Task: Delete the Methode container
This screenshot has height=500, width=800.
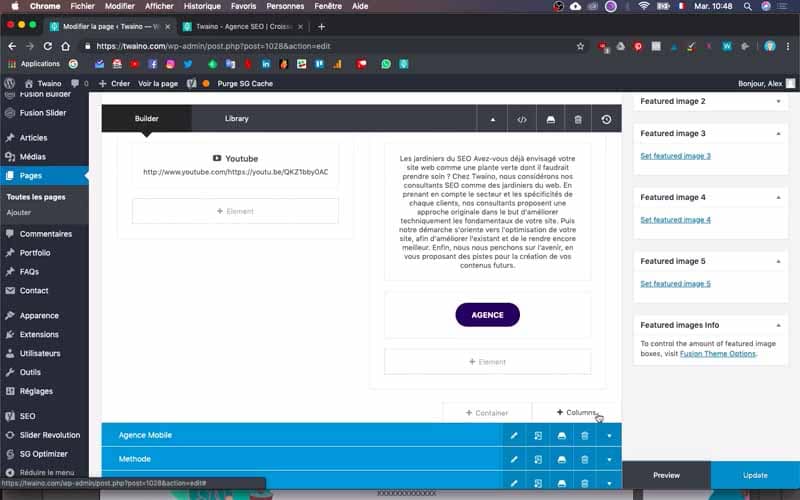Action: coord(585,459)
